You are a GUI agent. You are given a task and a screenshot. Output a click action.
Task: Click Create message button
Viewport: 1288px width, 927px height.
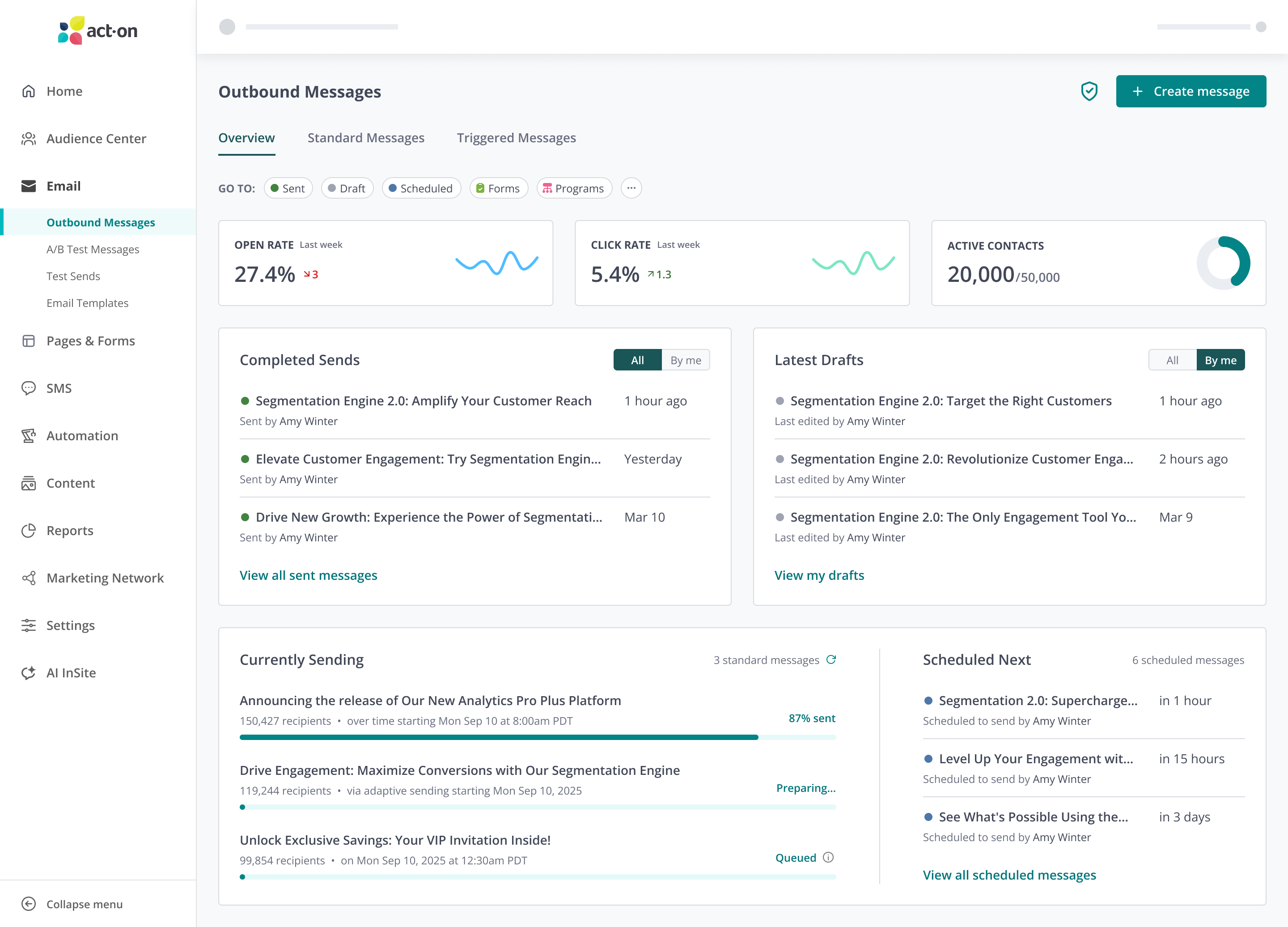(x=1191, y=91)
